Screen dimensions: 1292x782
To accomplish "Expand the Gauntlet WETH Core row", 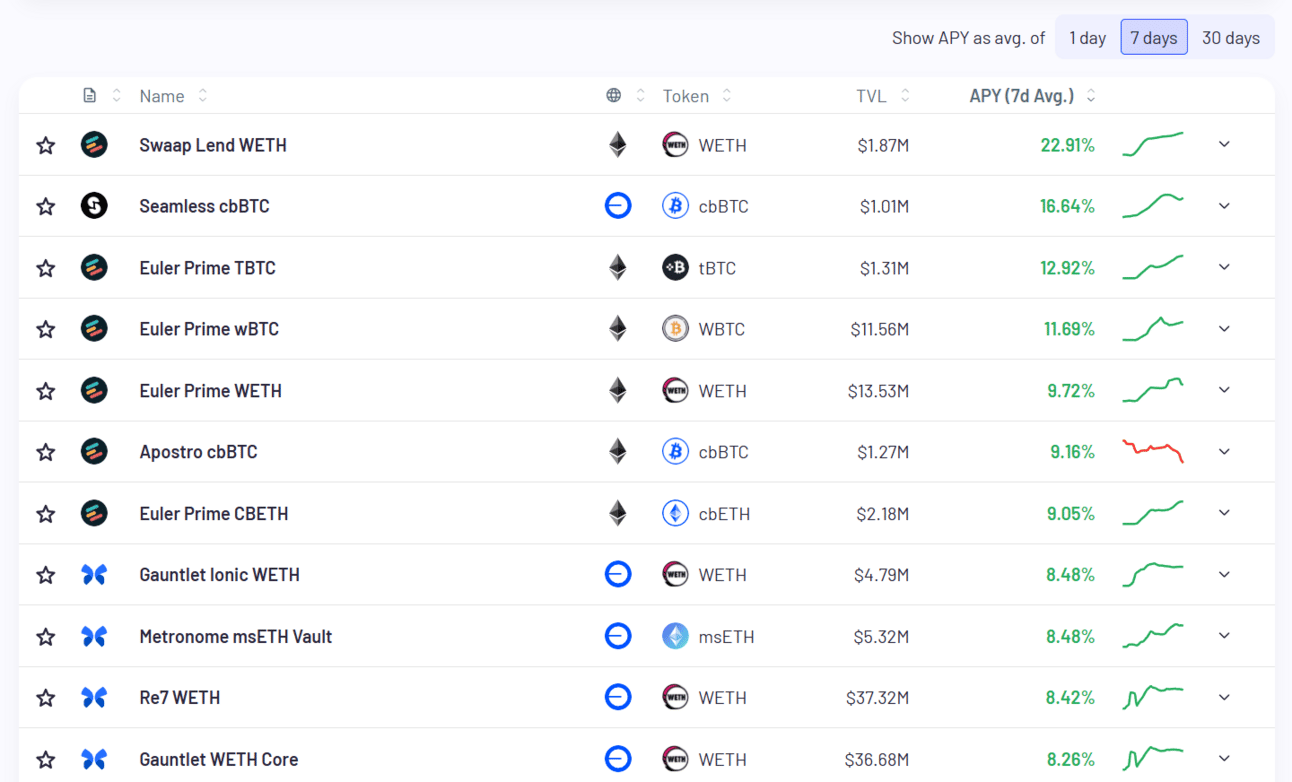I will click(1224, 759).
